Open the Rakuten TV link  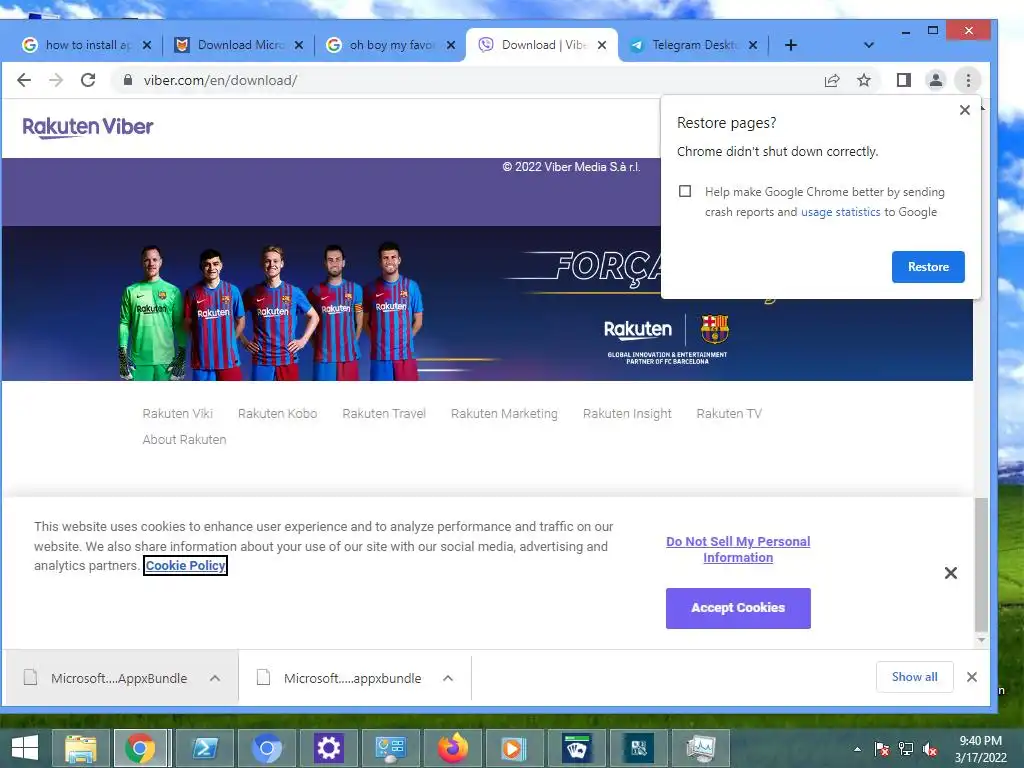[x=729, y=413]
